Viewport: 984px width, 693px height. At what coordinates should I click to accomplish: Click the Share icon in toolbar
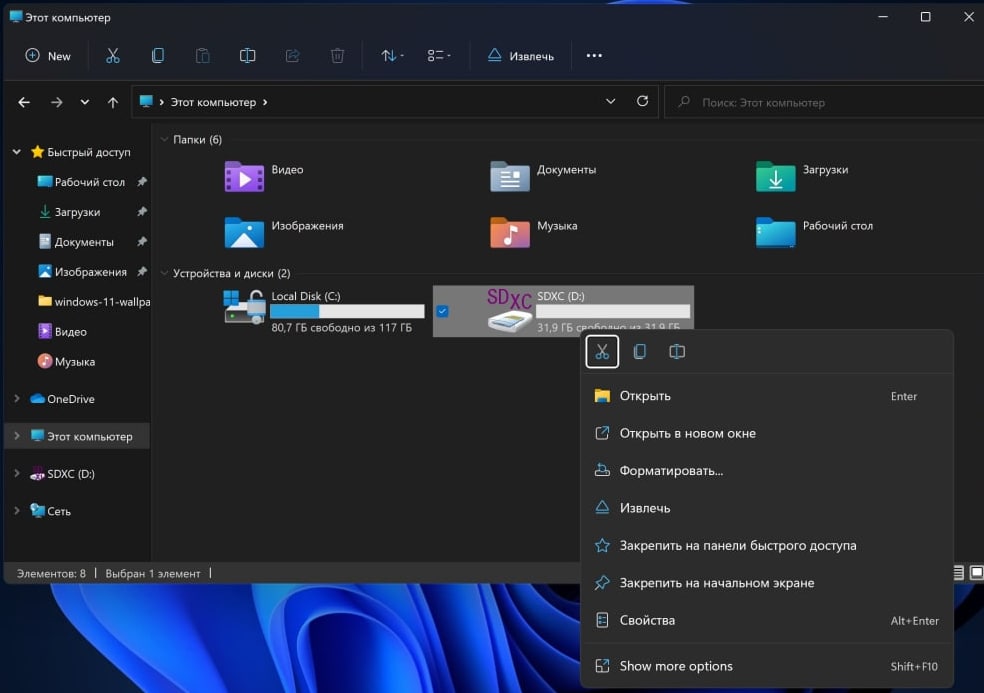[292, 56]
